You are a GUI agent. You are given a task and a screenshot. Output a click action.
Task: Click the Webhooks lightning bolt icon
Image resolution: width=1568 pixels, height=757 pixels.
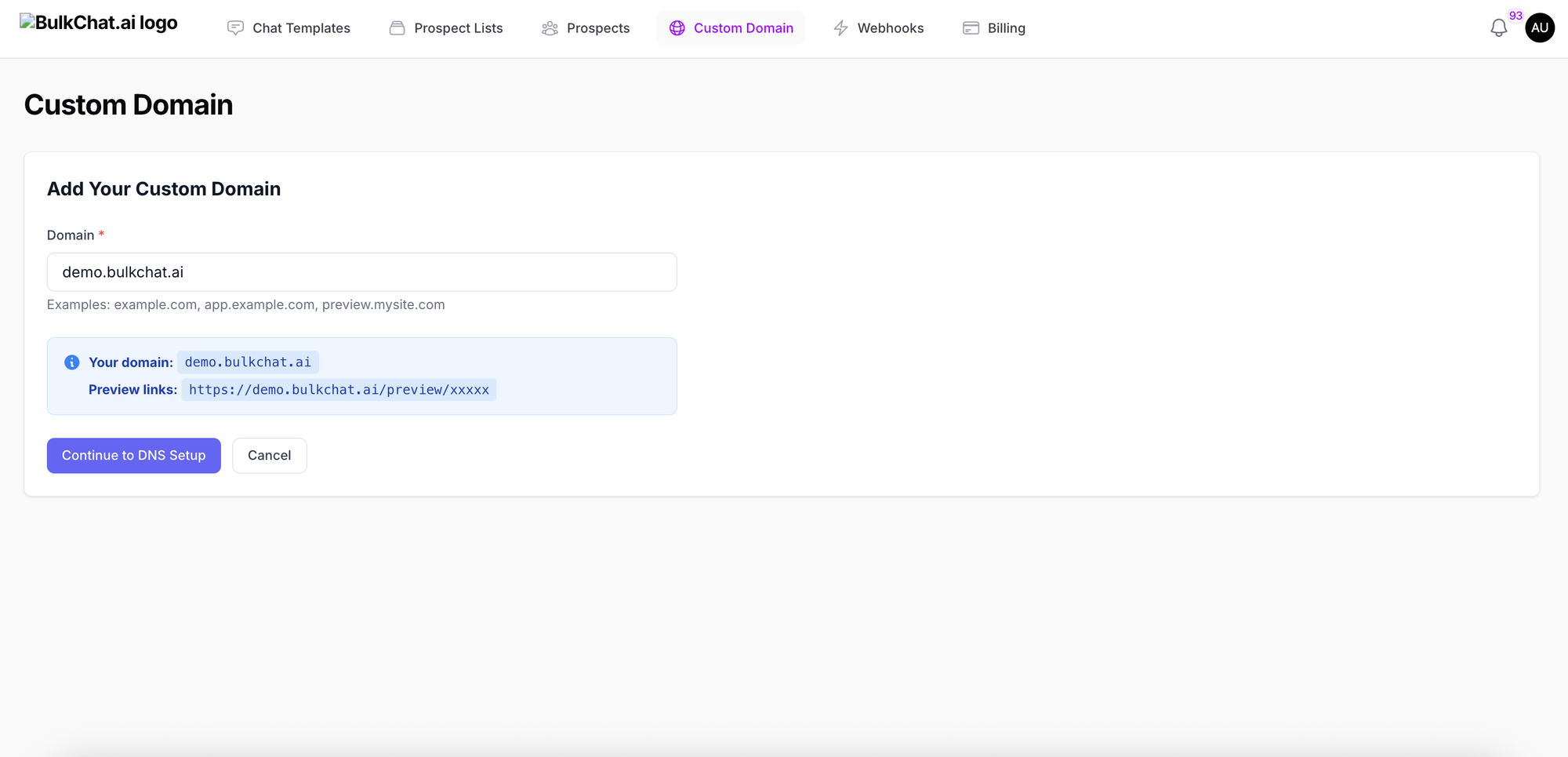click(840, 28)
